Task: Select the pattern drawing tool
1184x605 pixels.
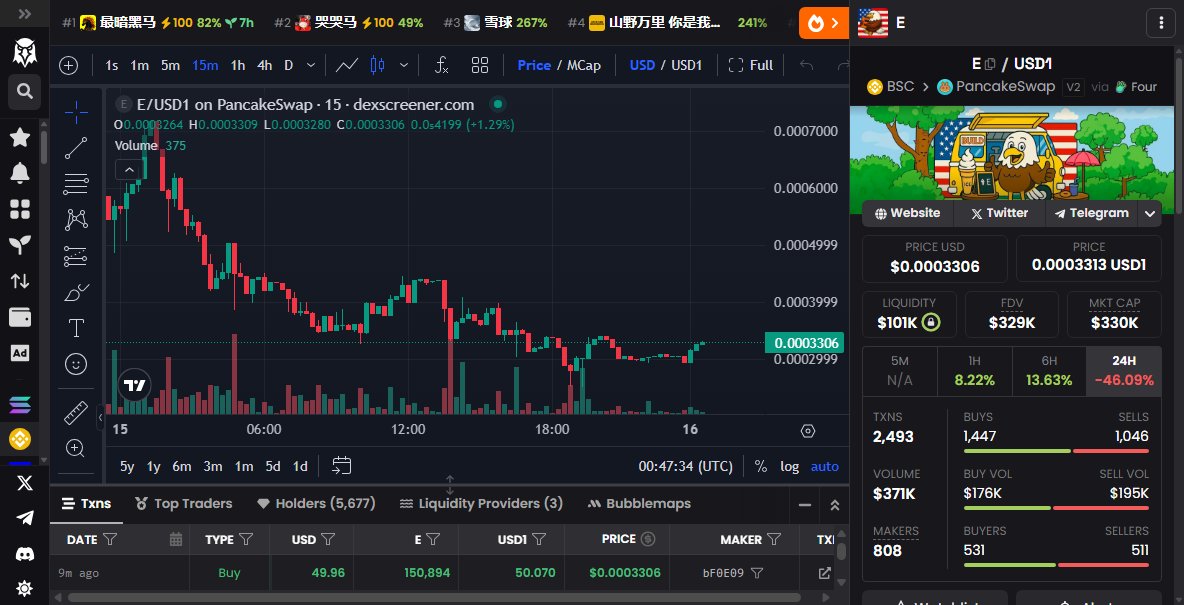Action: tap(76, 220)
